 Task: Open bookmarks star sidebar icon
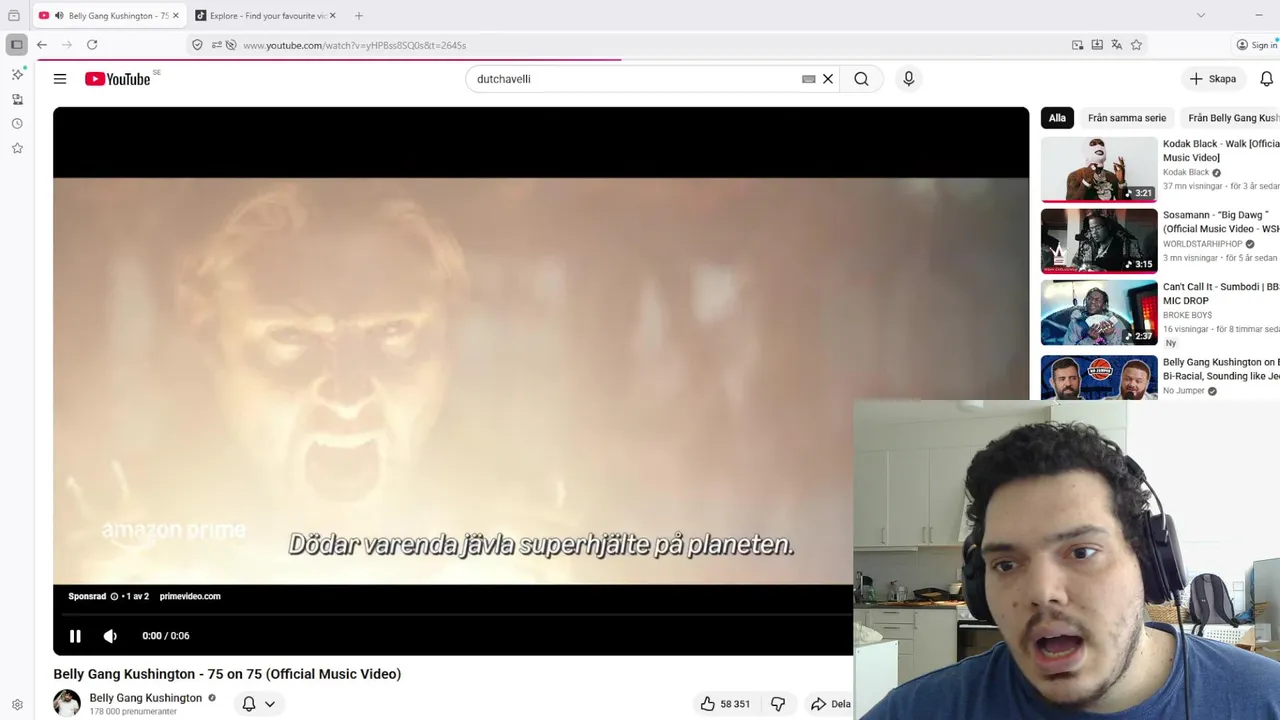click(17, 148)
